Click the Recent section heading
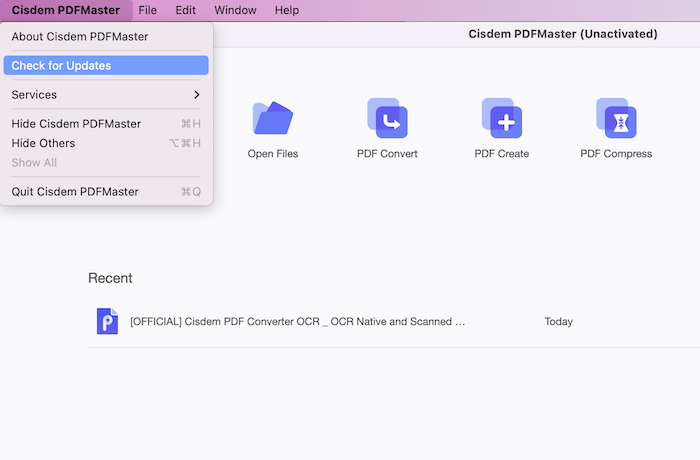The image size is (700, 460). pos(110,278)
